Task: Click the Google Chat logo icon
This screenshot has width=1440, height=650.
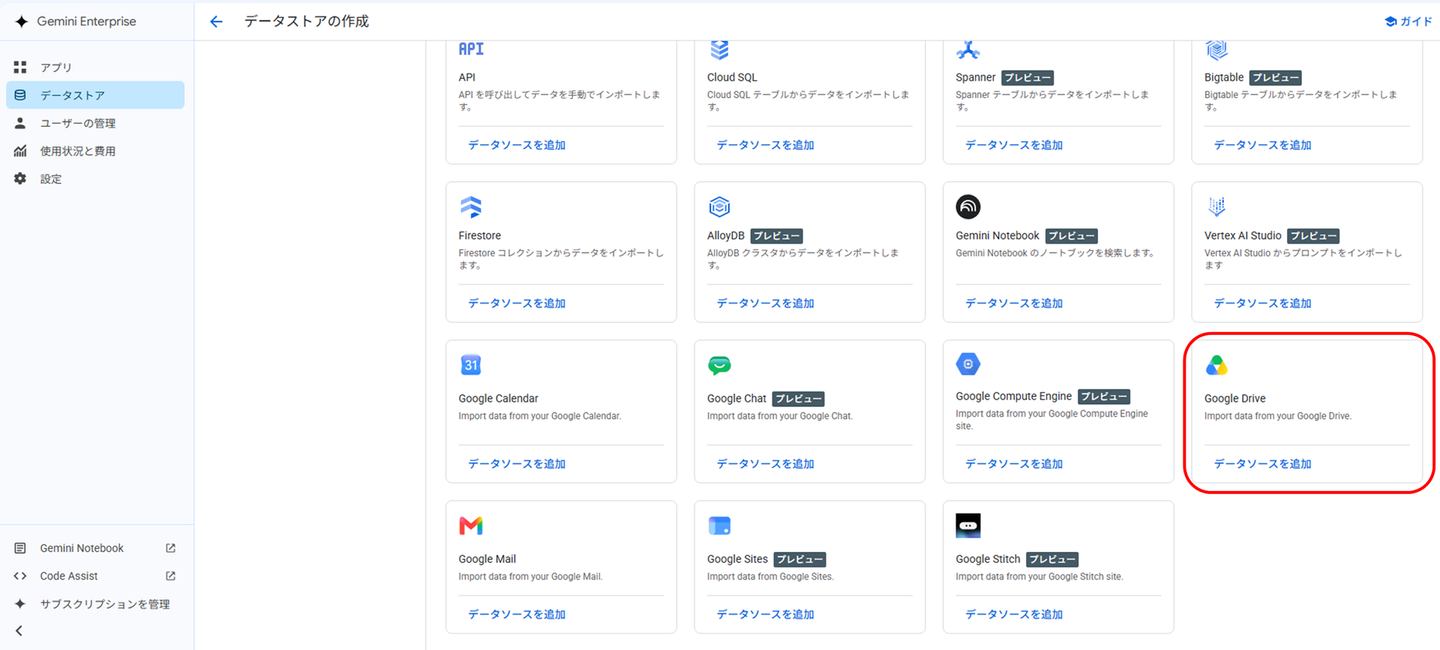Action: coord(719,366)
